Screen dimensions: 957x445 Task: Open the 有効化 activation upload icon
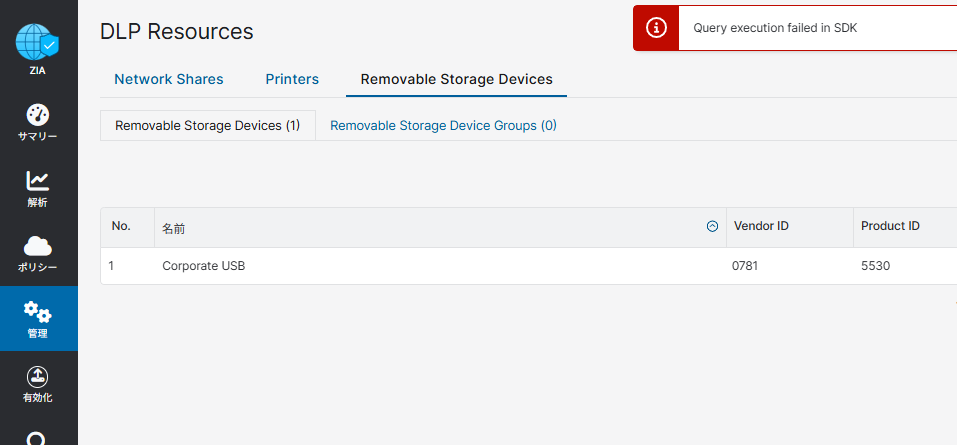pos(38,376)
